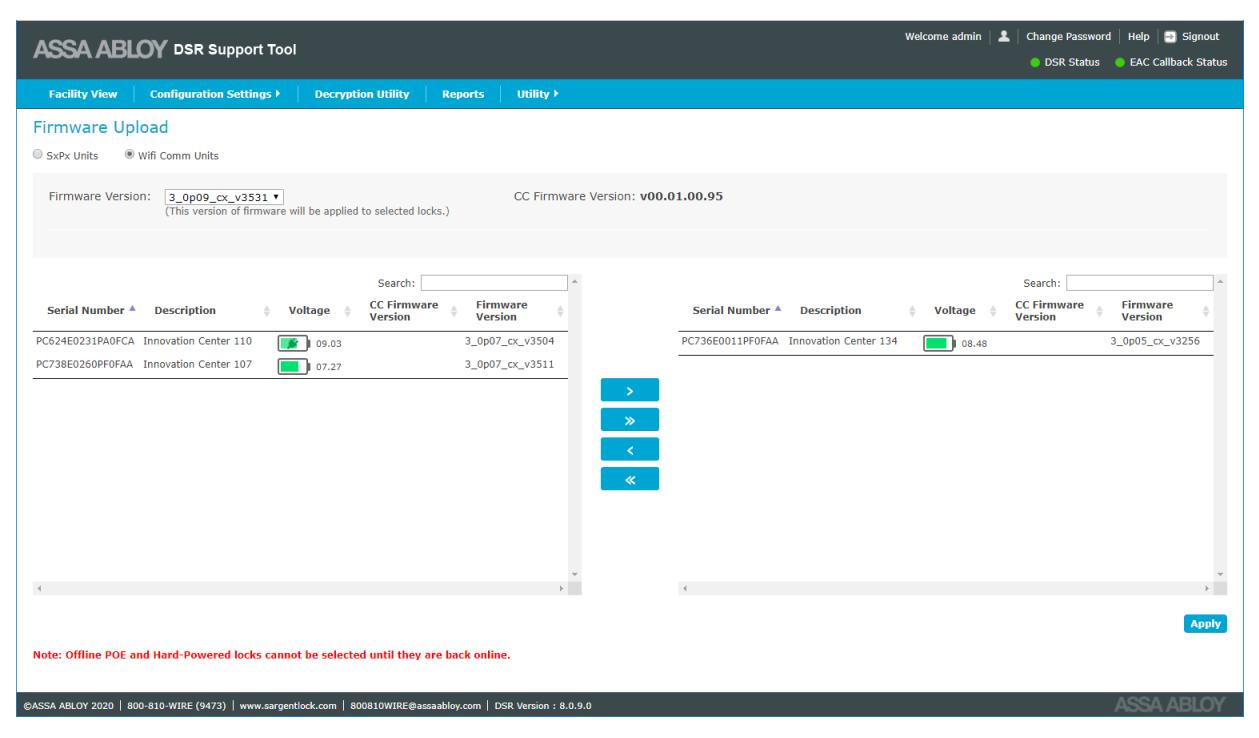Click Innovation Center 110 description

click(x=198, y=342)
